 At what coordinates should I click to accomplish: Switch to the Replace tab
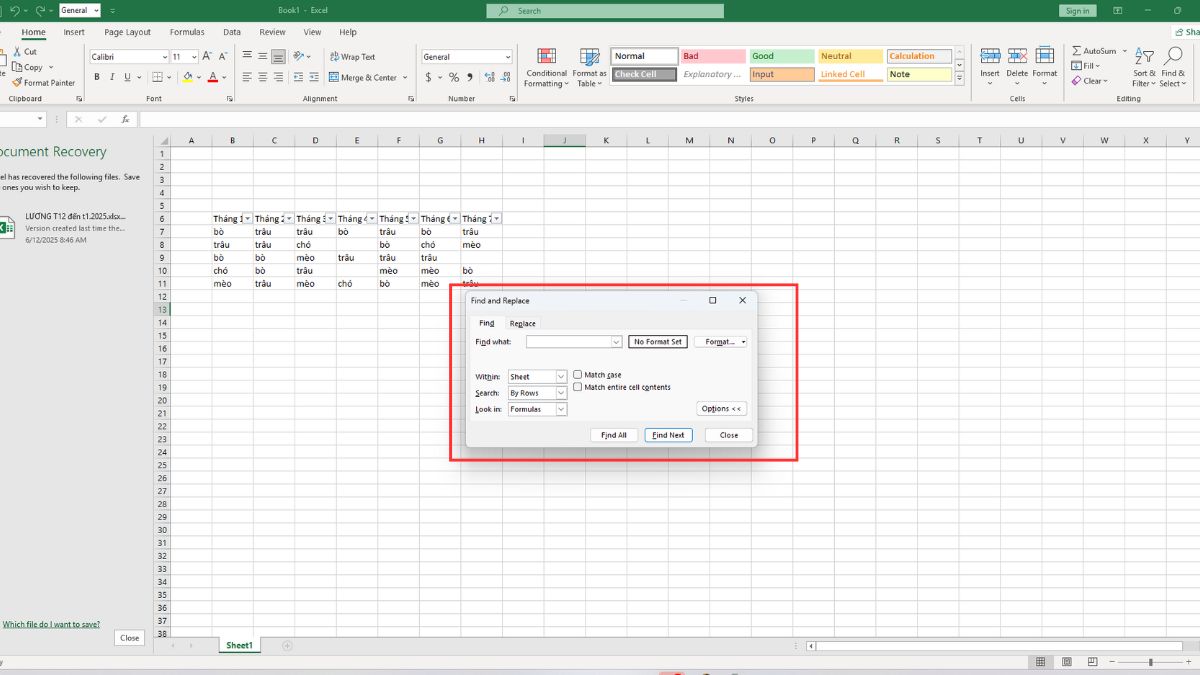(x=522, y=323)
